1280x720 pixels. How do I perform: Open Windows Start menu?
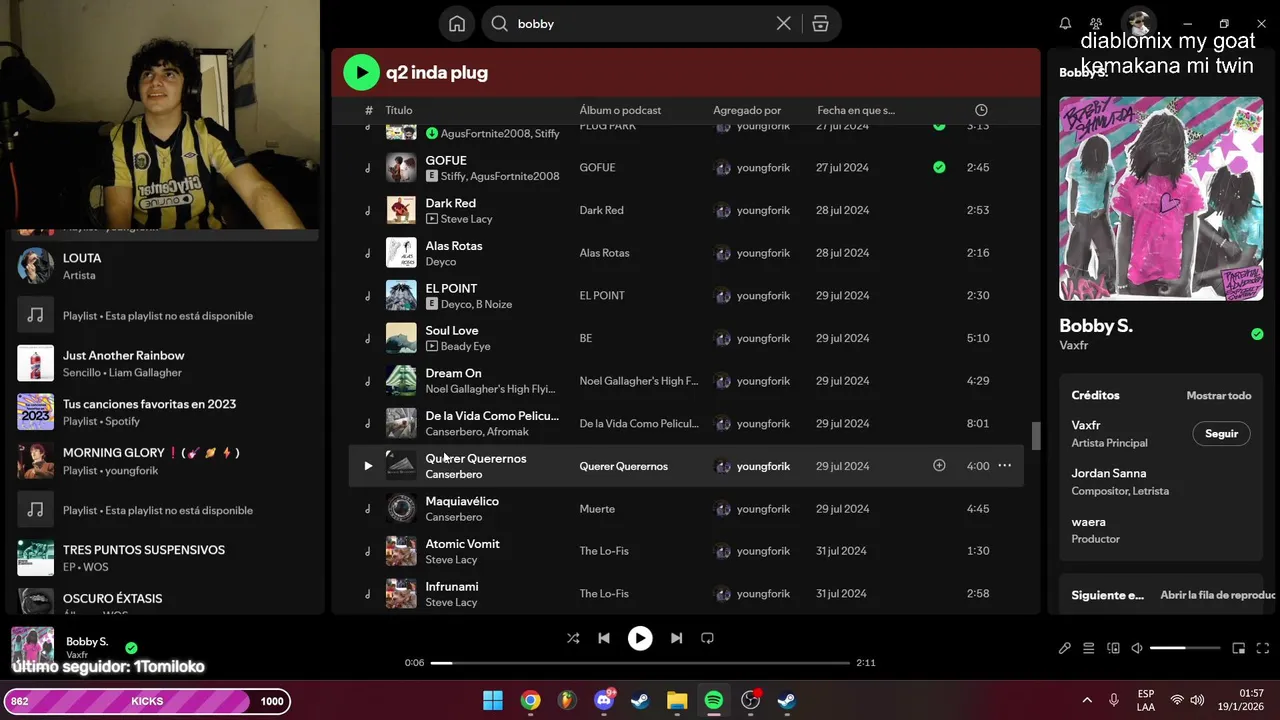pos(493,701)
